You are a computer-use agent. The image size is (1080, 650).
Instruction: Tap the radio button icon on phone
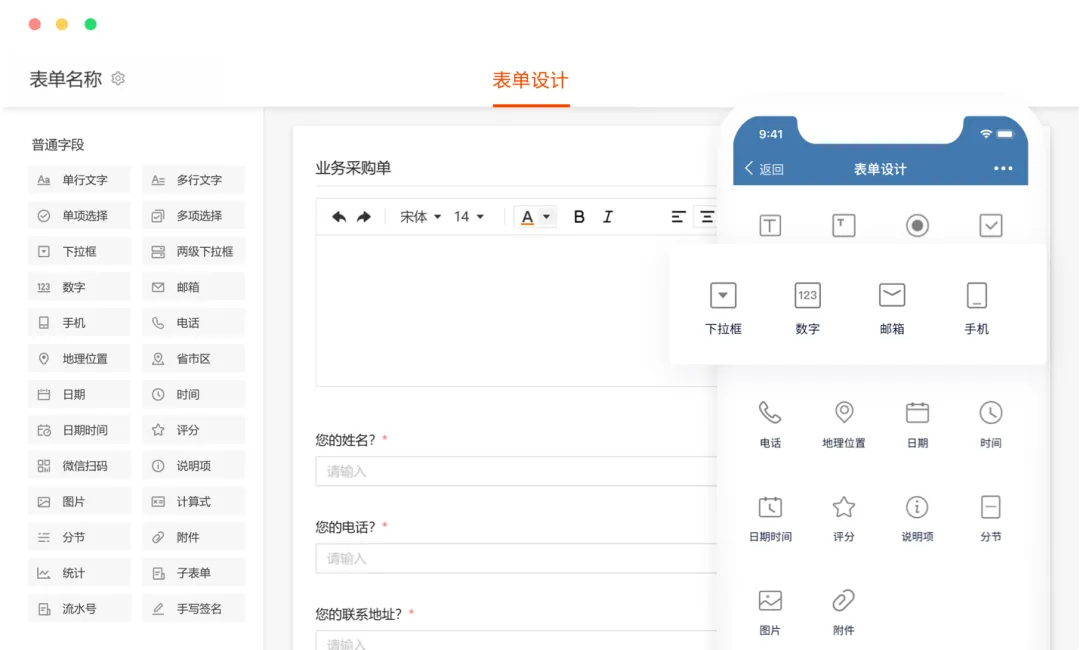[917, 226]
